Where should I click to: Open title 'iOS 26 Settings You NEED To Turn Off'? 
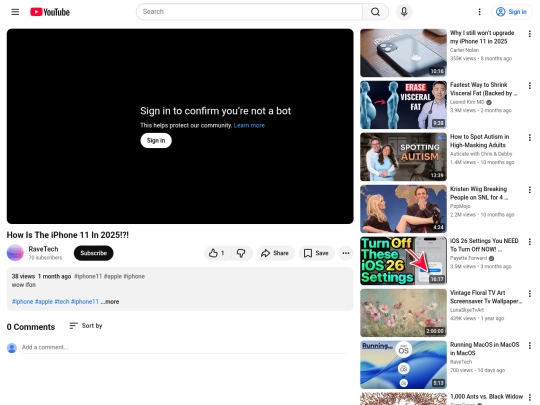point(484,245)
